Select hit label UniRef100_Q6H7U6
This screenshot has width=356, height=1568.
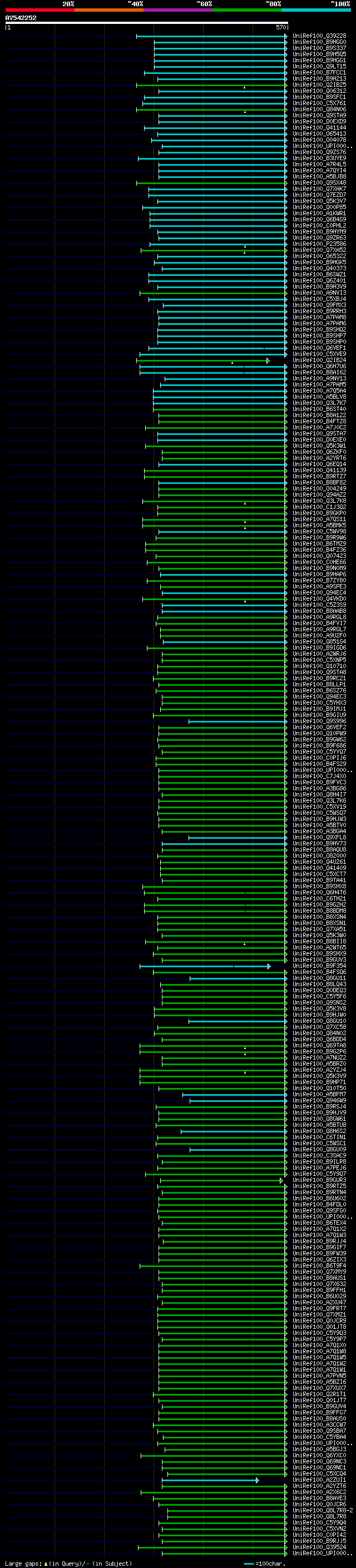tap(319, 367)
